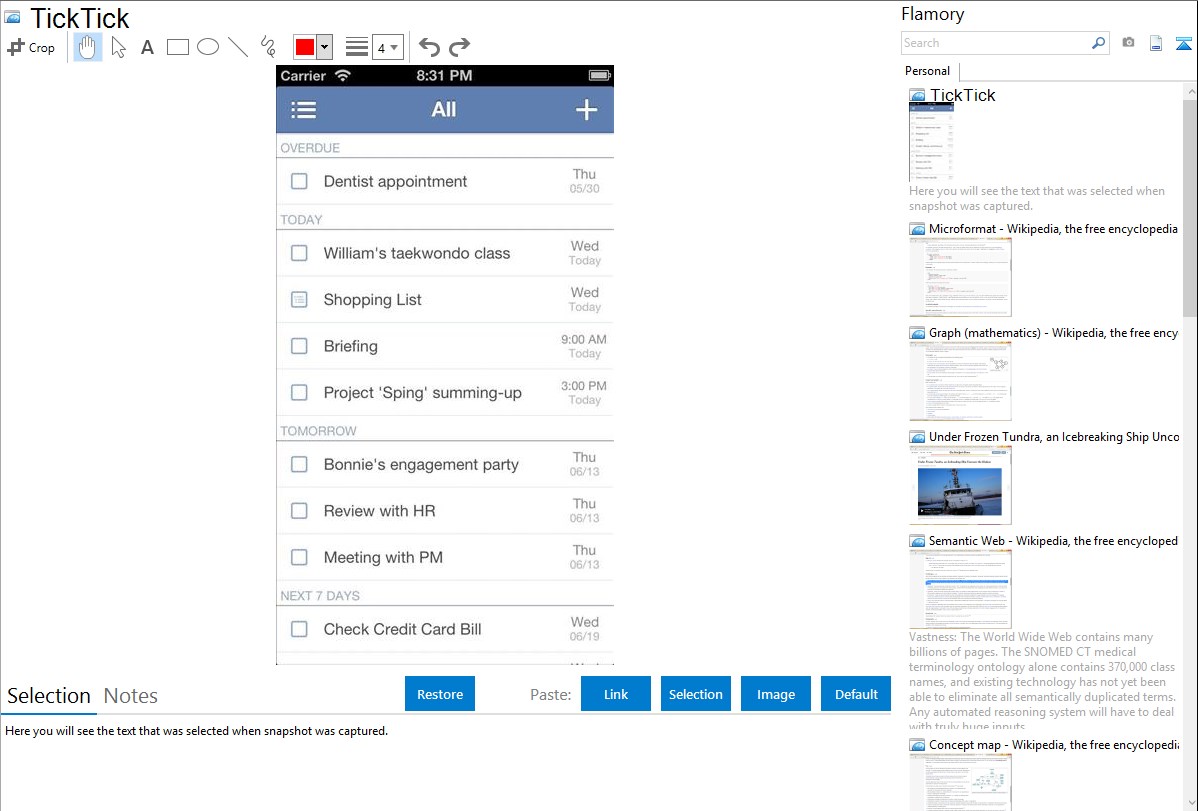Click the blue screen icon beside the page icon

coord(1183,43)
